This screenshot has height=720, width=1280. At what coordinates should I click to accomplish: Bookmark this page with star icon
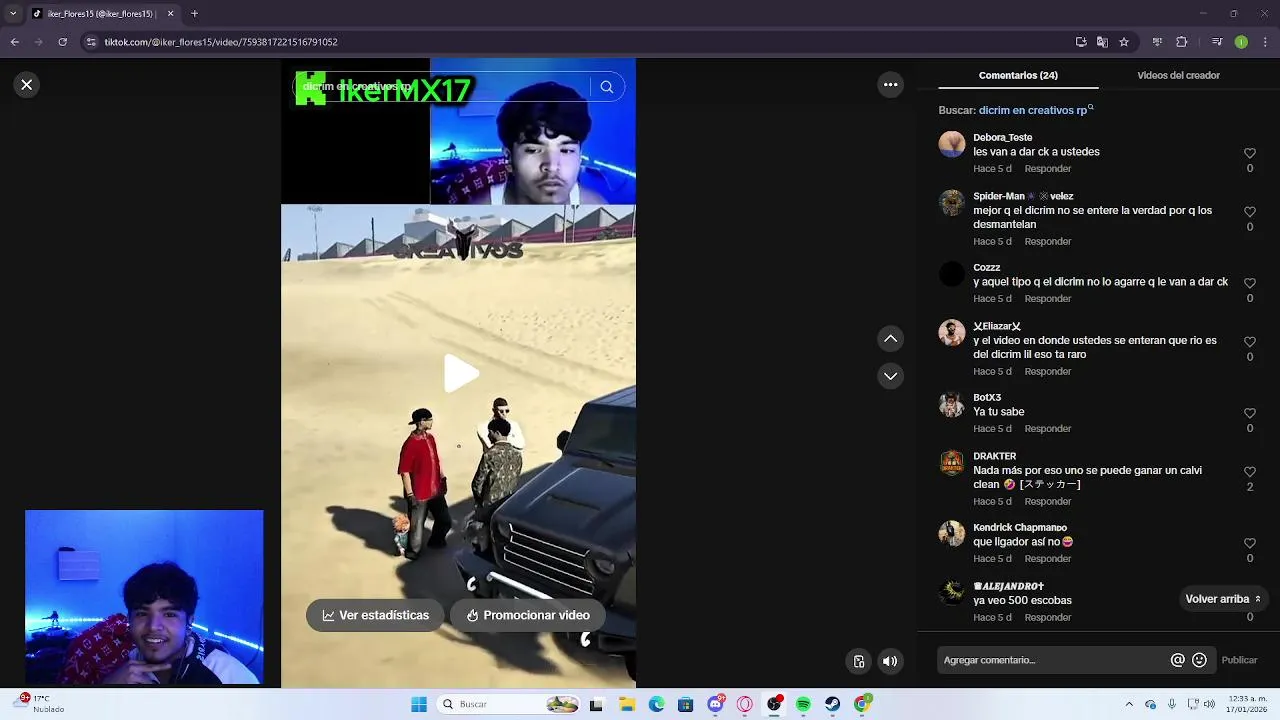[1124, 42]
